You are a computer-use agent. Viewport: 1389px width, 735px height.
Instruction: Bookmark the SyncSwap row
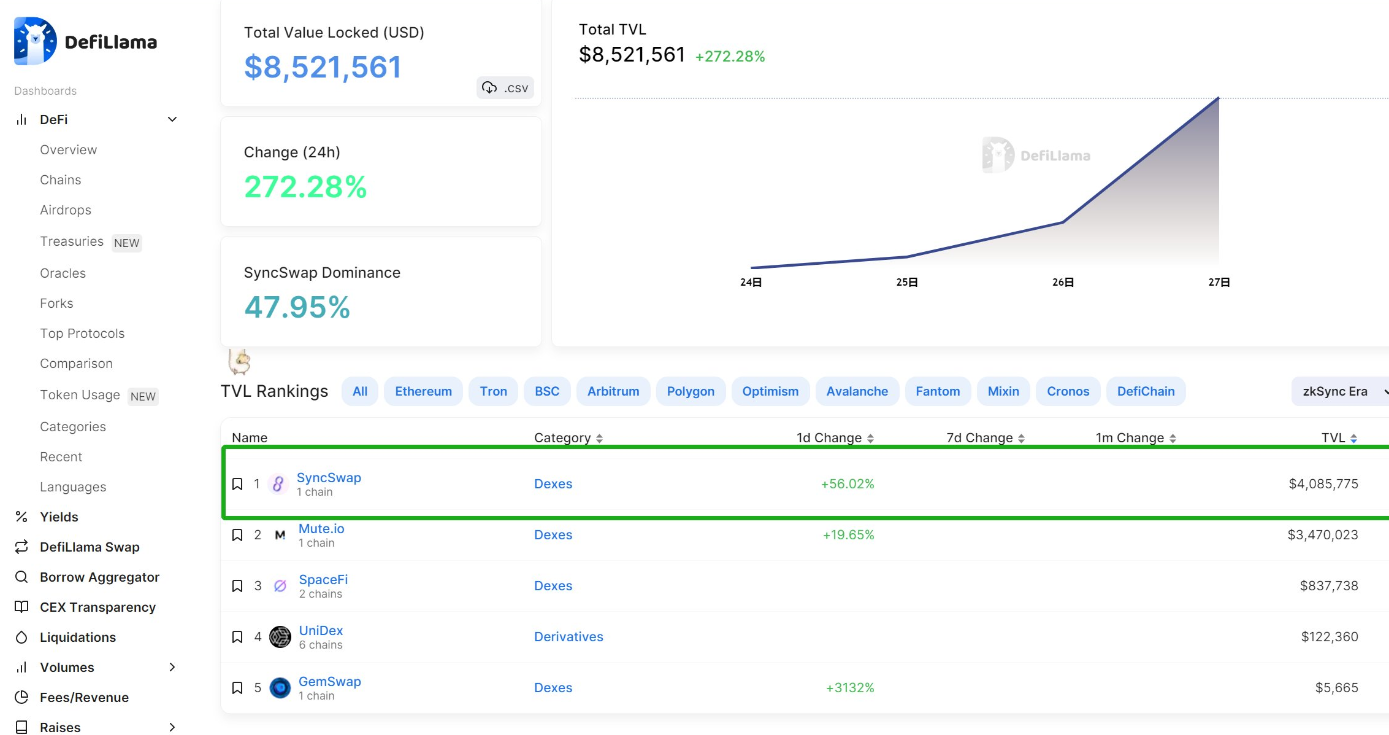(237, 484)
